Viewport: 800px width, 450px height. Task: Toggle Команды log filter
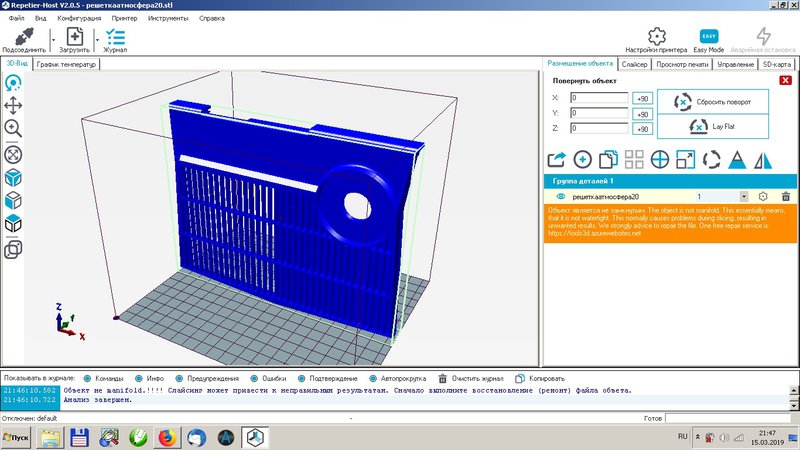tap(104, 379)
